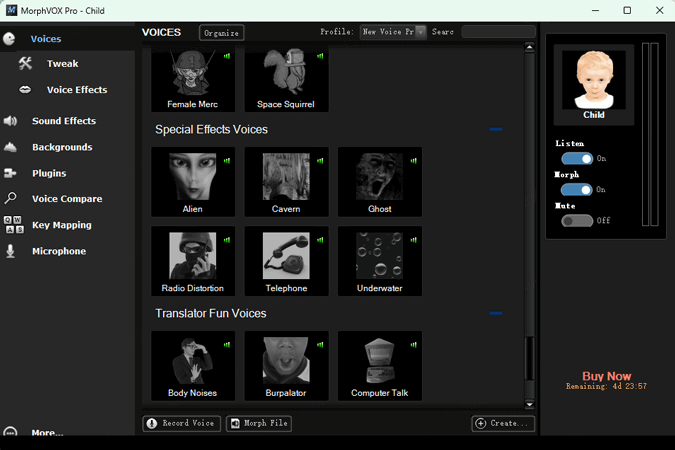Click the green signal icon on Female Merc
The height and width of the screenshot is (450, 675).
[227, 56]
